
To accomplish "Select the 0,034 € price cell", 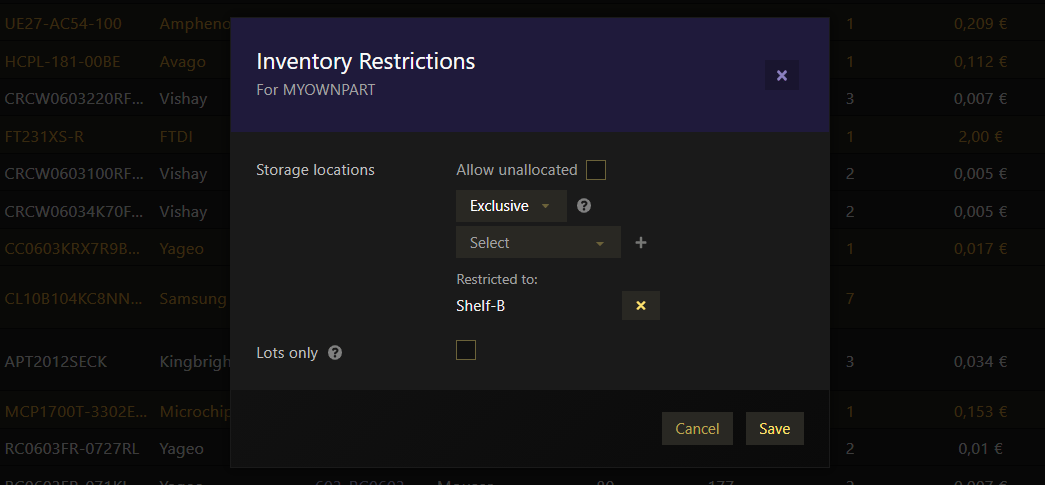I will [980, 362].
